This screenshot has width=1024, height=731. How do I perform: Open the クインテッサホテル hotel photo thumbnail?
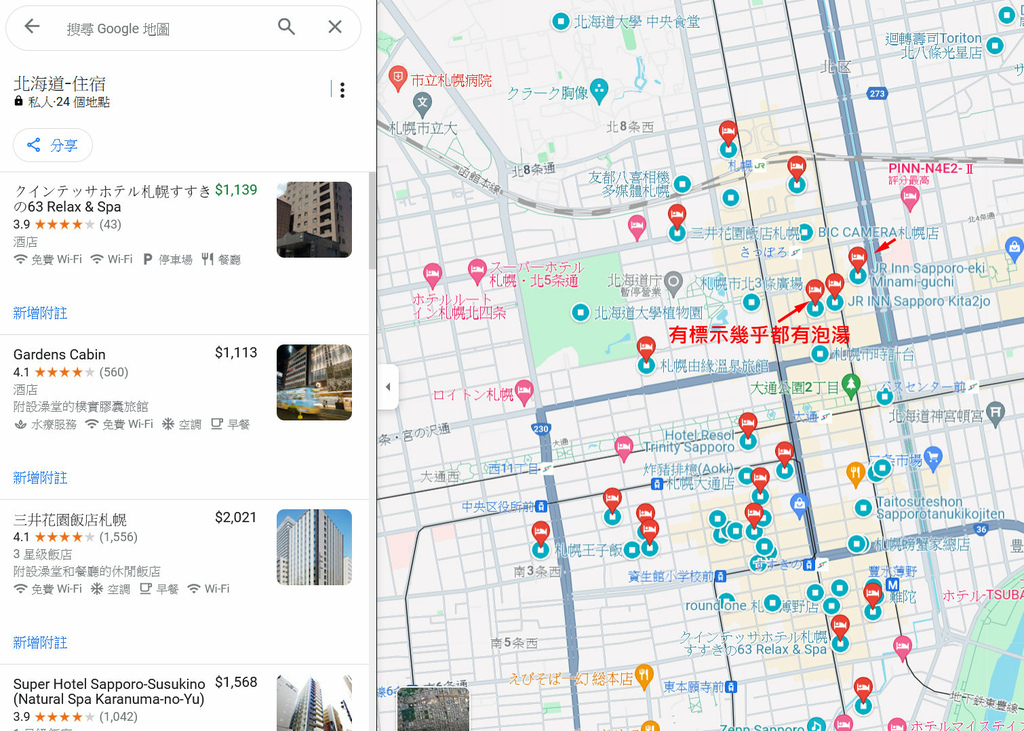coord(314,219)
